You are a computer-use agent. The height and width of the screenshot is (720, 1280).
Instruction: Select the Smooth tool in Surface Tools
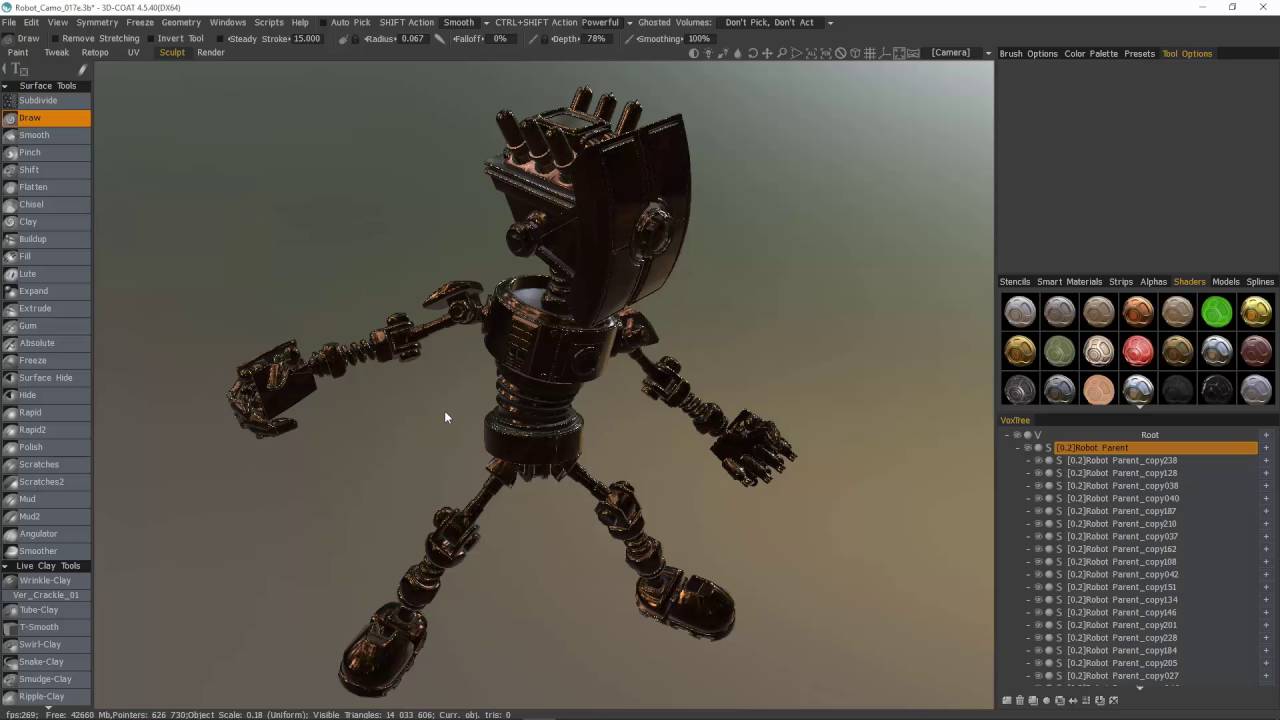(46, 135)
